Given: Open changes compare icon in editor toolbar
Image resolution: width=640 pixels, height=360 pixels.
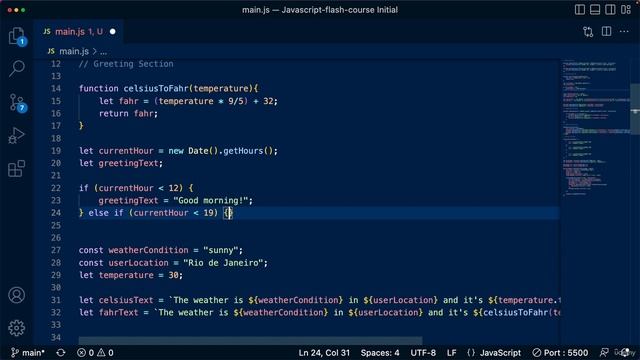Looking at the screenshot, I should click(588, 31).
